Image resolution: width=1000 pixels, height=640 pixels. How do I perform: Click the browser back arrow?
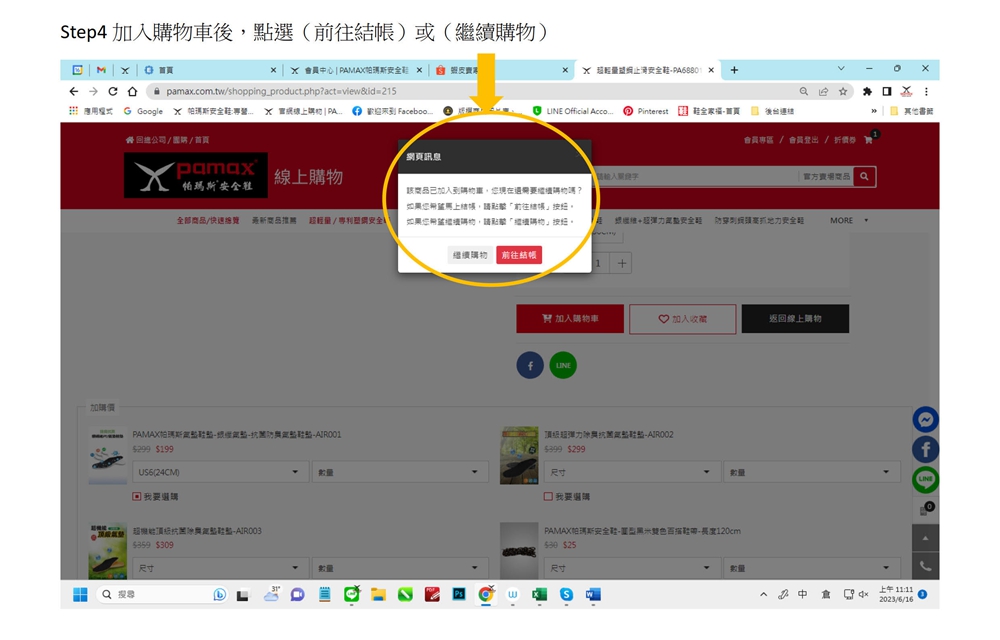tap(74, 91)
